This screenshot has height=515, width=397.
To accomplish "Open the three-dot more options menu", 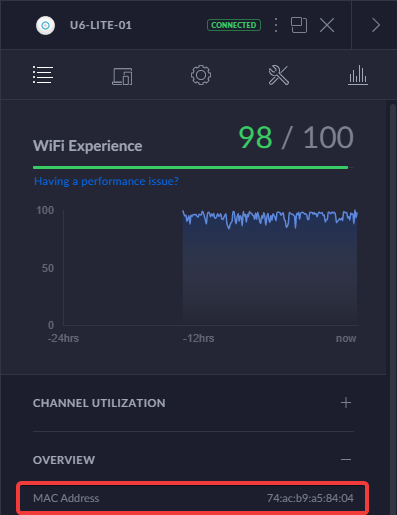I will [x=276, y=25].
